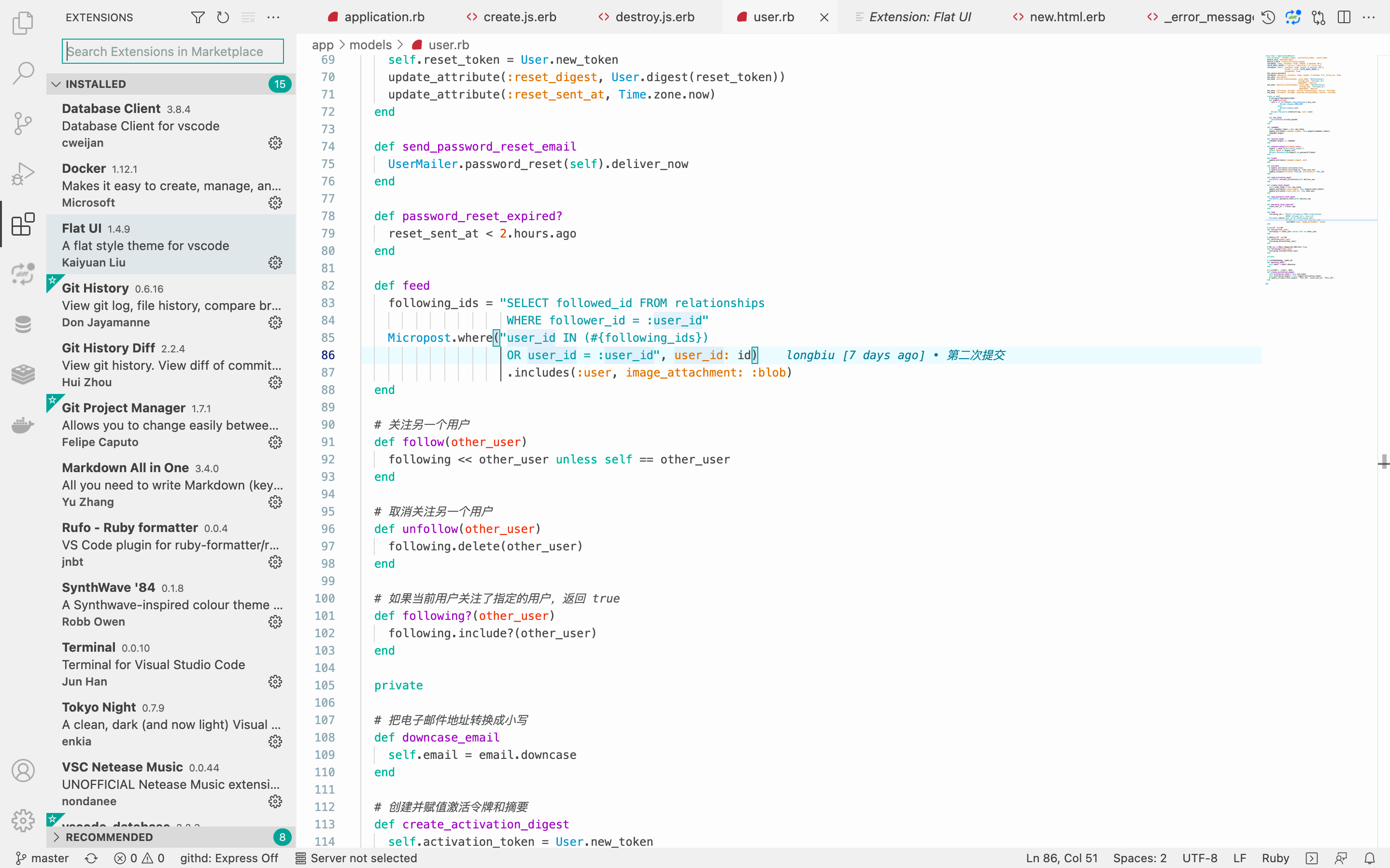Viewport: 1390px width, 868px height.
Task: Open settings gear for Database Client
Action: tap(275, 143)
